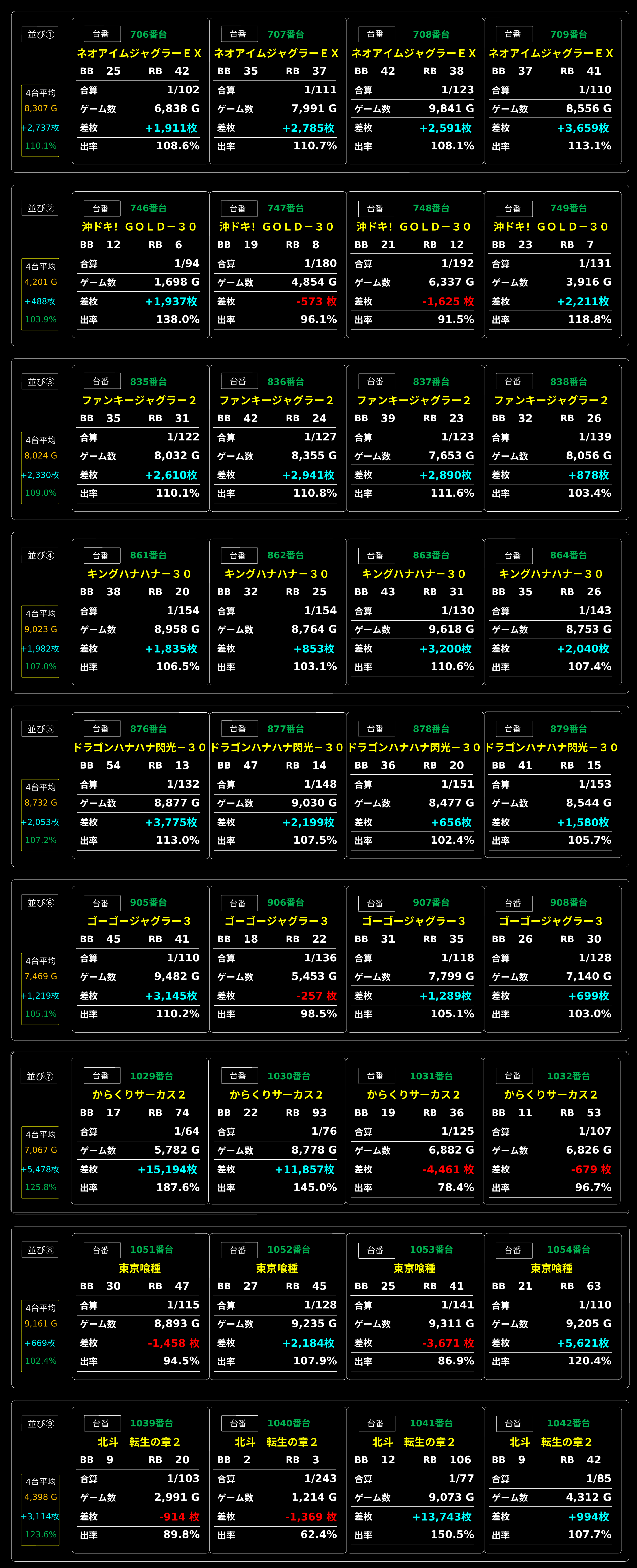Select the "+2,941枚" medal difference value

308,475
